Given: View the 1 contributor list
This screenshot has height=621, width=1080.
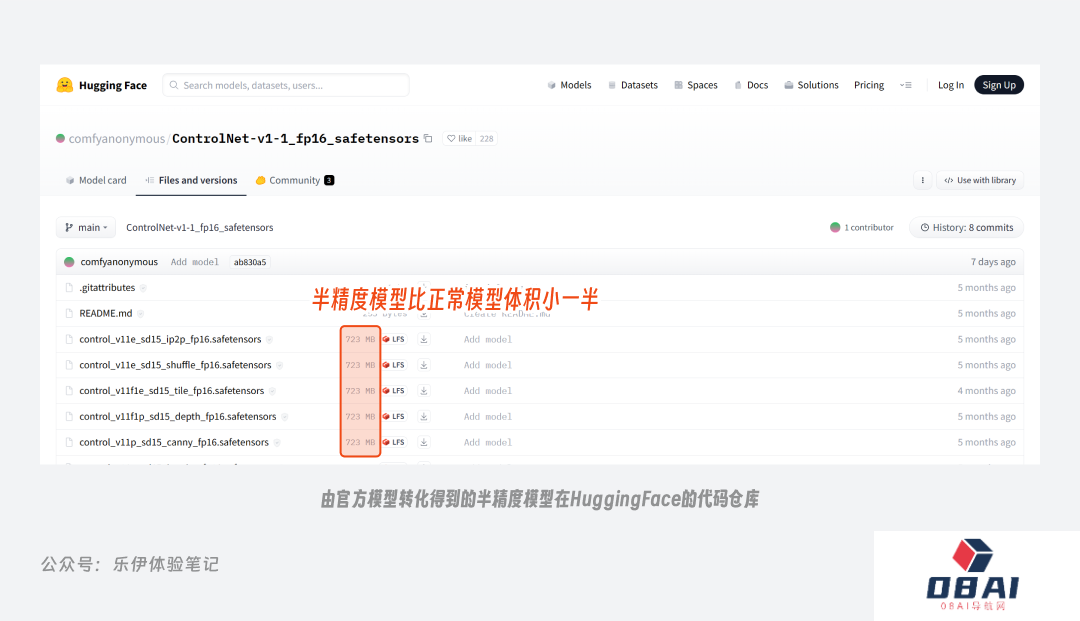Looking at the screenshot, I should 862,227.
